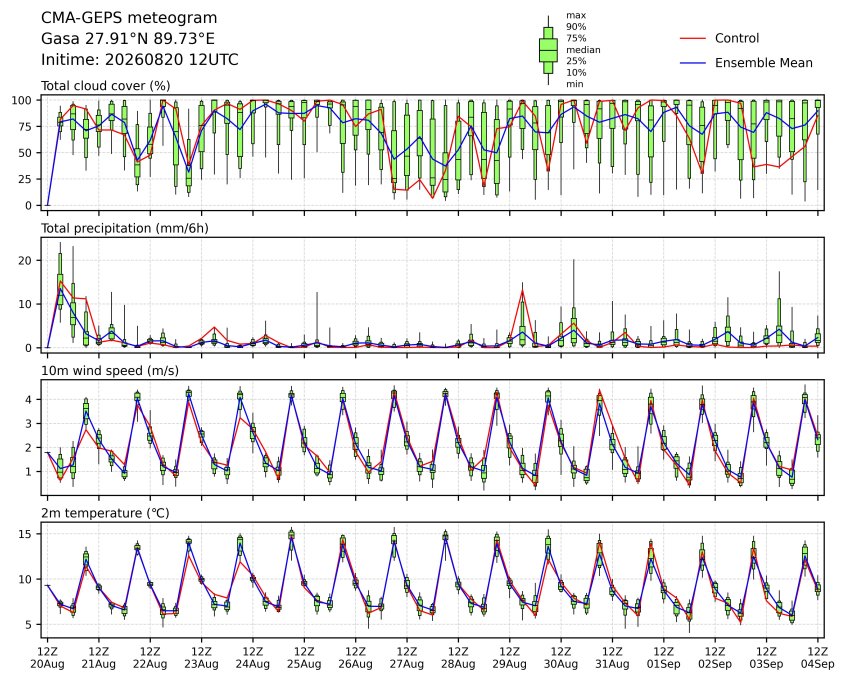This screenshot has width=846, height=681.
Task: Select the 'Ensemble Mean' legend label
Action: point(763,63)
